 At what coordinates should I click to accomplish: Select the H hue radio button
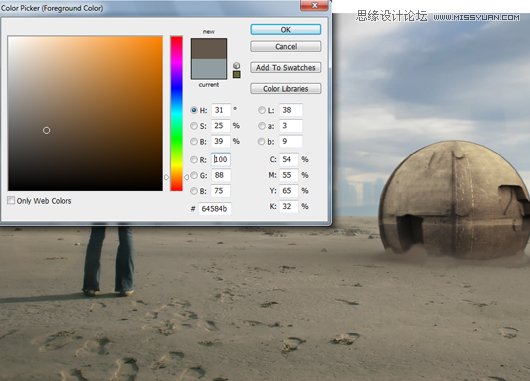pos(194,110)
